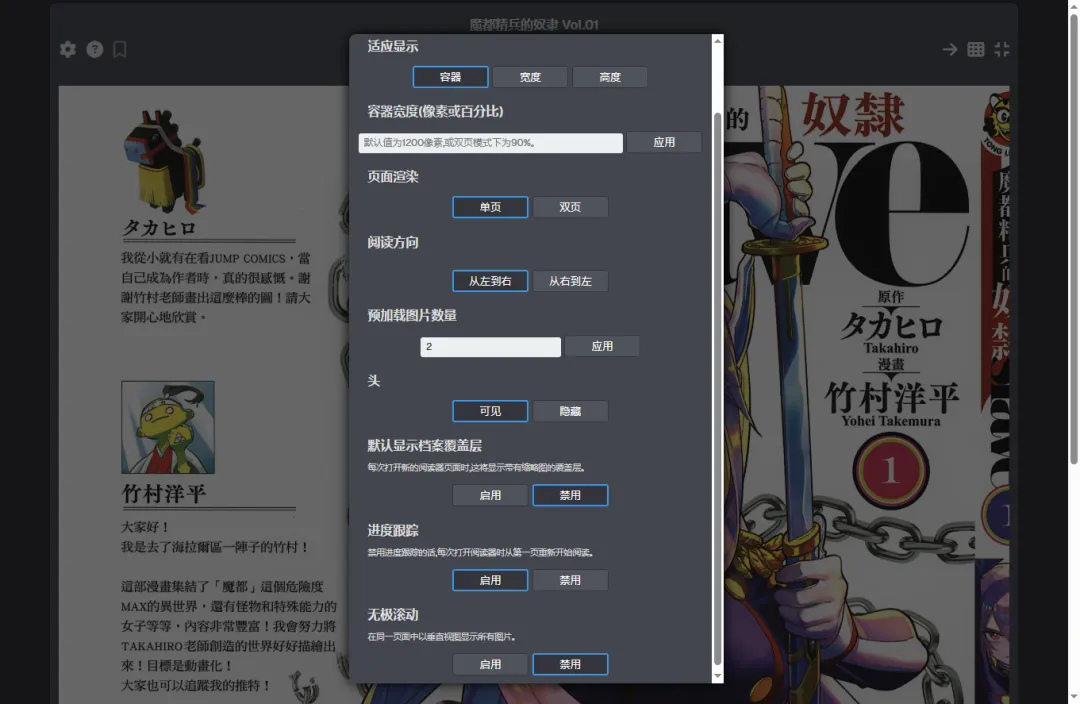Click the manga page image on the right
The width and height of the screenshot is (1080, 704).
[x=866, y=393]
